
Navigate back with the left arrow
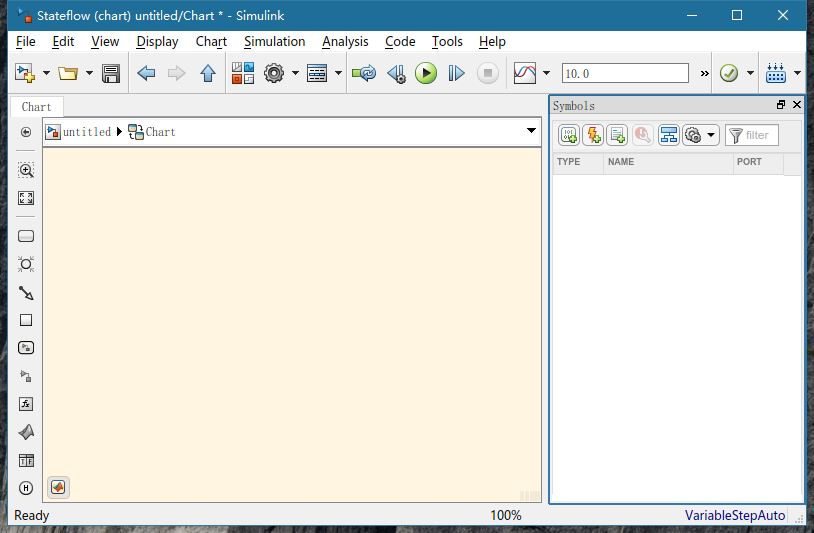pyautogui.click(x=146, y=73)
